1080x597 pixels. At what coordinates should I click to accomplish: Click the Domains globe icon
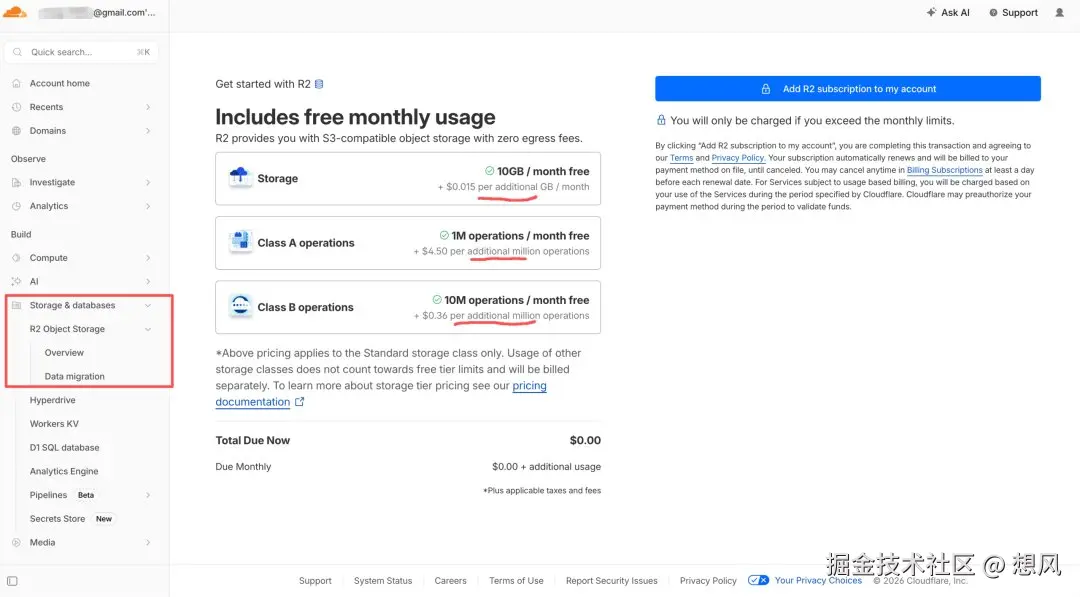click(x=17, y=131)
